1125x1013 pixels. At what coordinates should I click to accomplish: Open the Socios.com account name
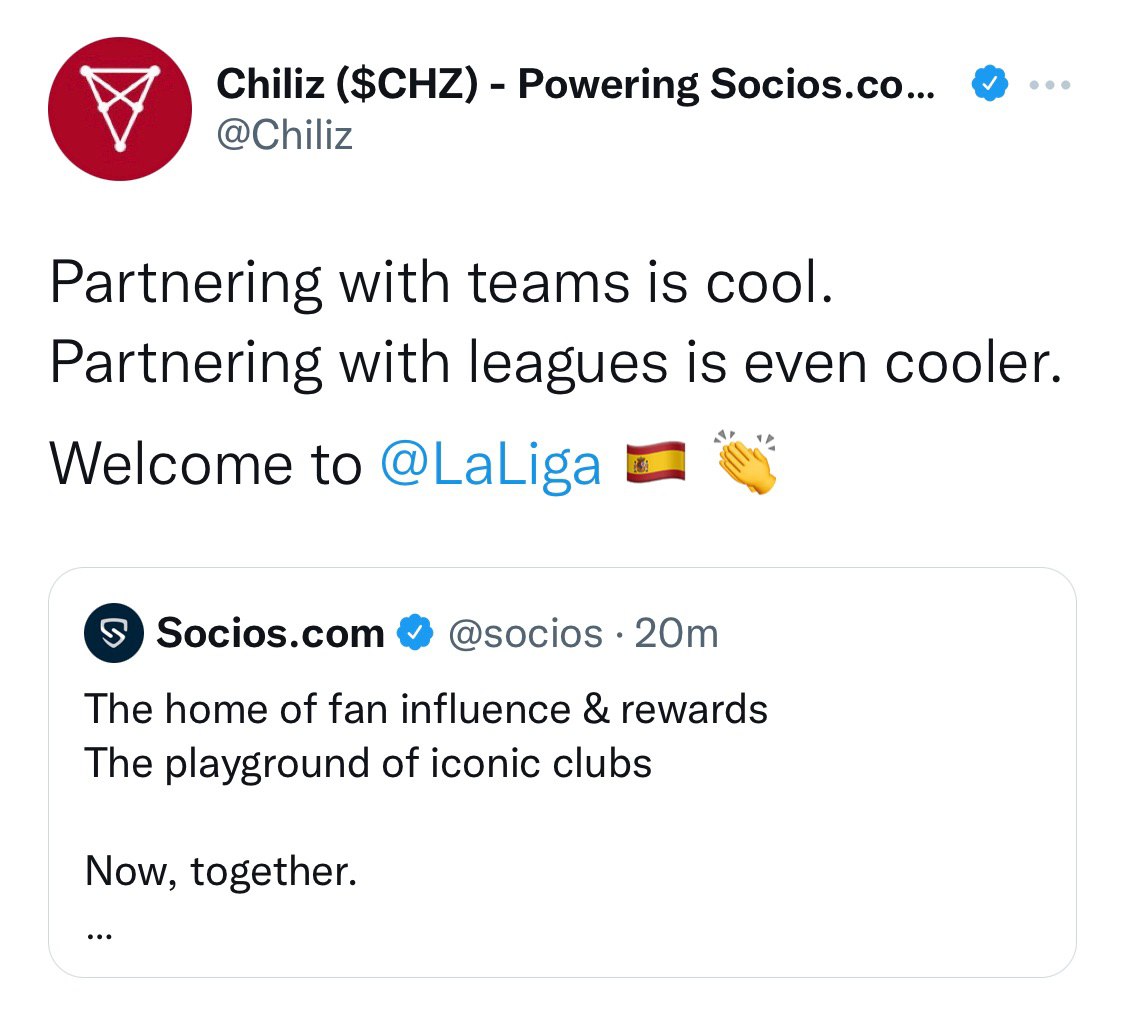(x=270, y=633)
